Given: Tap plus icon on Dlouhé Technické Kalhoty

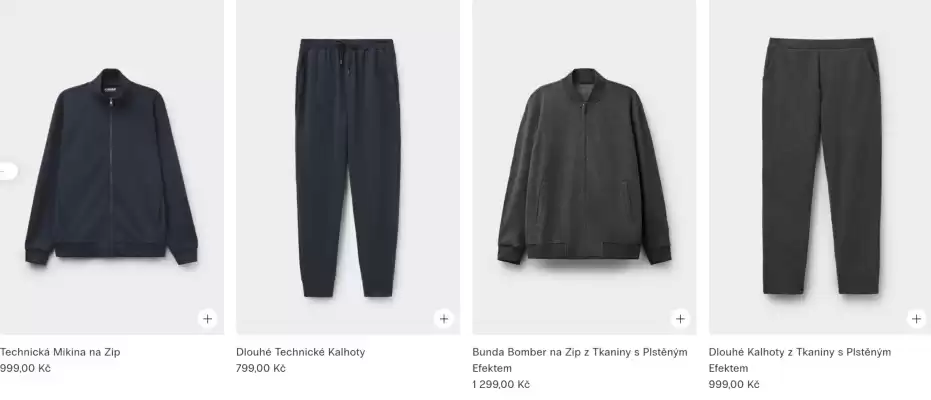Looking at the screenshot, I should (444, 319).
